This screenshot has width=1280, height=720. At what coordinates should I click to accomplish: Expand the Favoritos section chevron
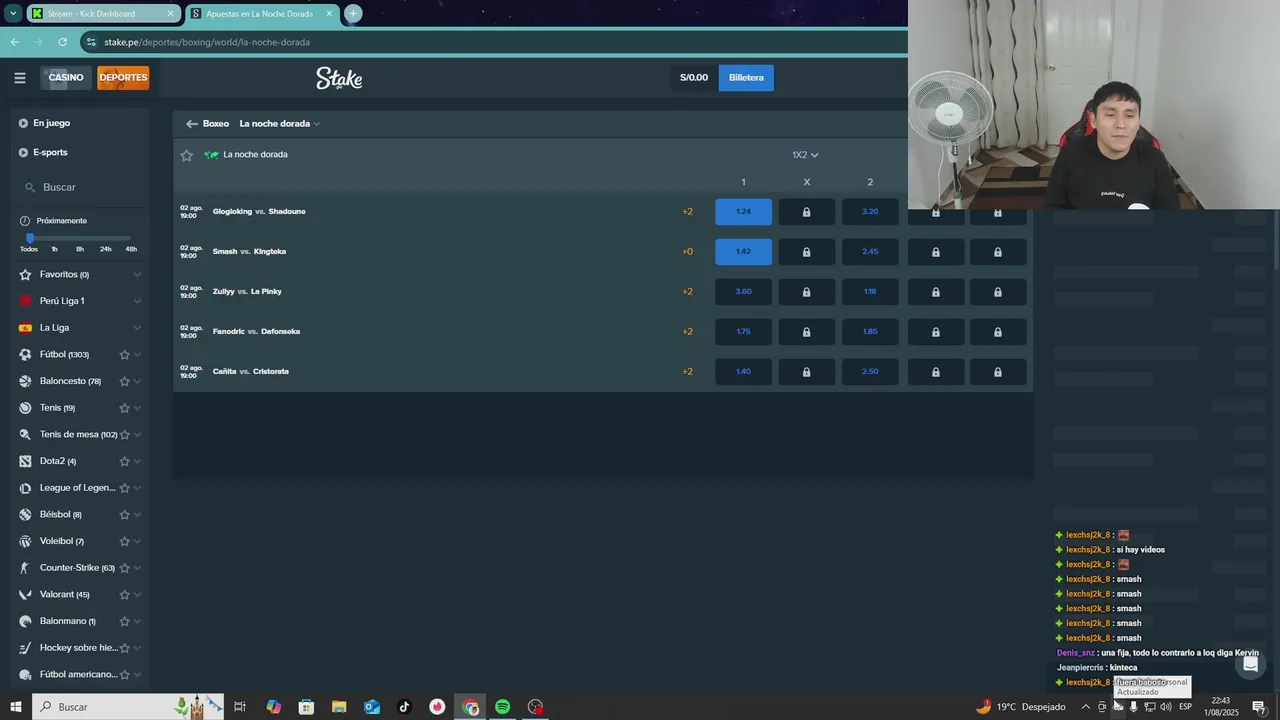point(137,275)
